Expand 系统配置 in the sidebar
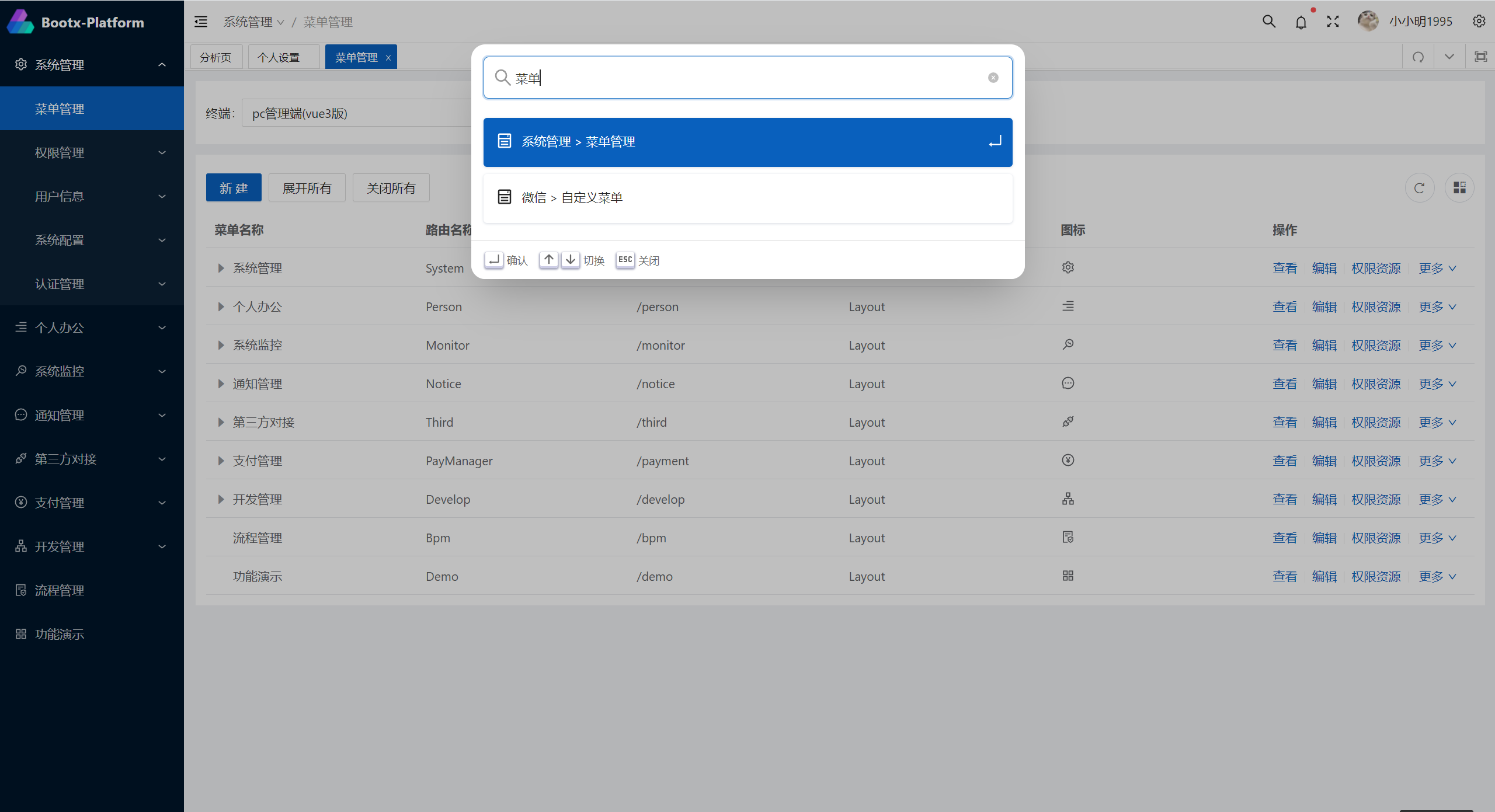The width and height of the screenshot is (1495, 812). point(92,241)
